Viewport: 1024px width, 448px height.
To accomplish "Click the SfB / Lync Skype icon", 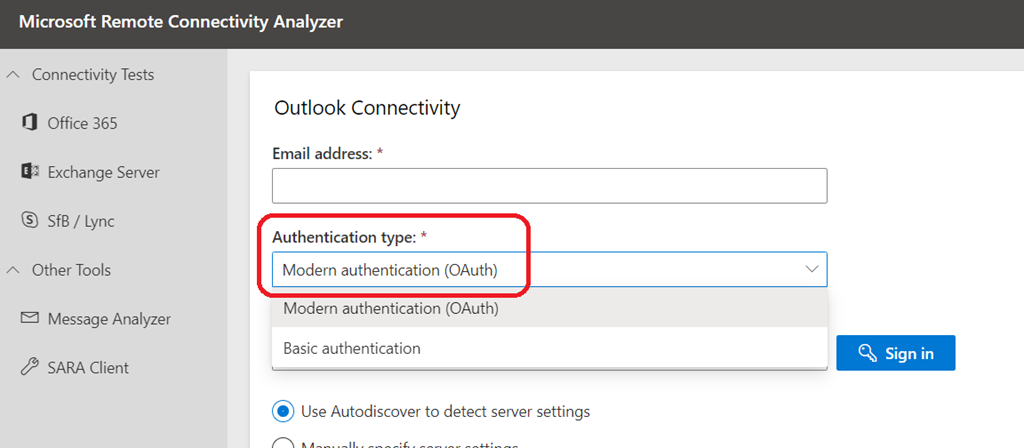I will coord(29,221).
